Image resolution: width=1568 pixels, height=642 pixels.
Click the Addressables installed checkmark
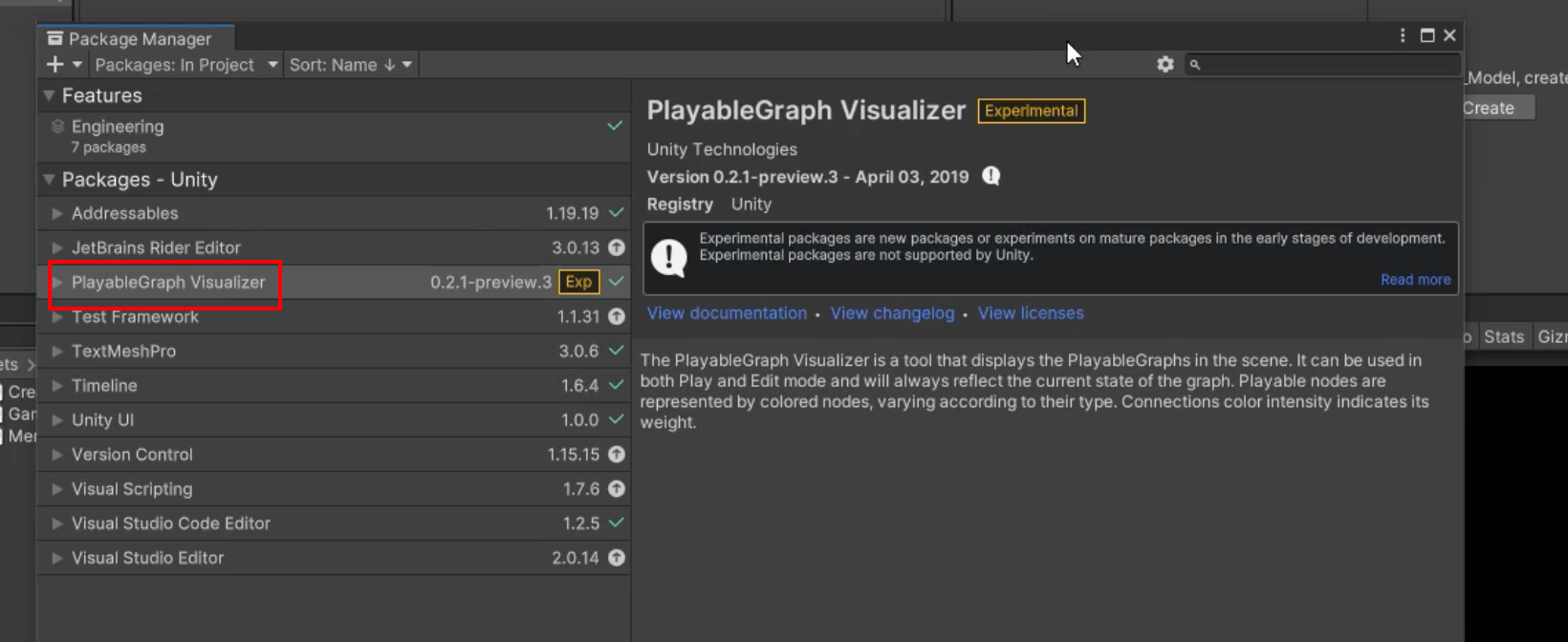point(617,213)
